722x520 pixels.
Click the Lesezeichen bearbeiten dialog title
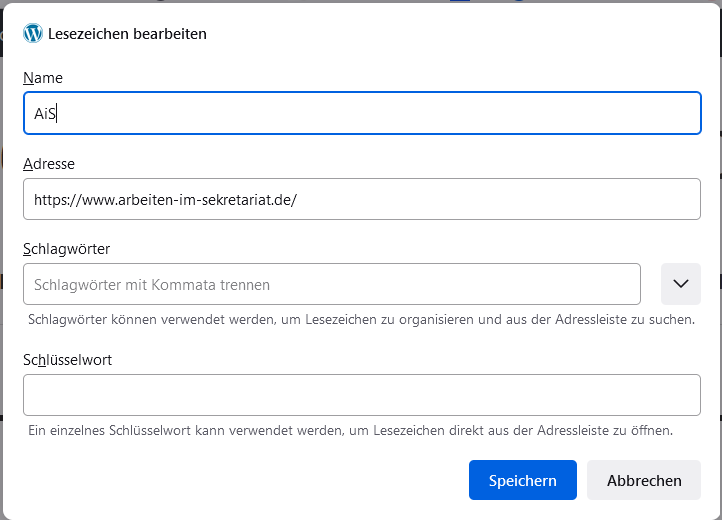128,34
